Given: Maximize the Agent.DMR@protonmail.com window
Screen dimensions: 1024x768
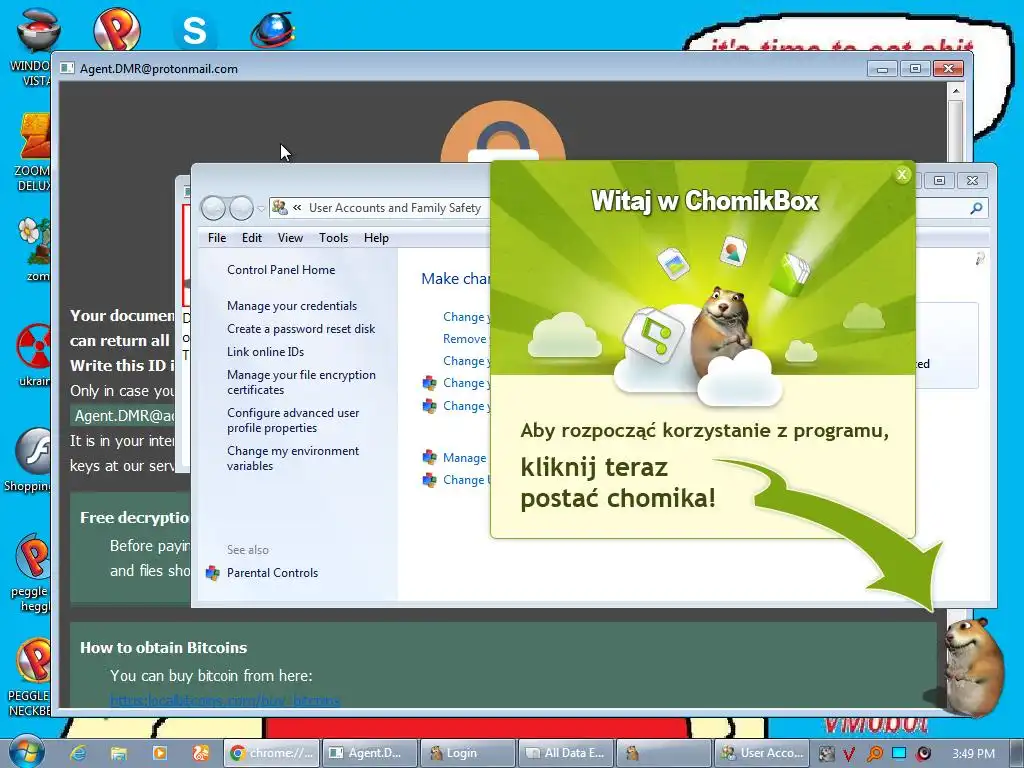Looking at the screenshot, I should coord(915,69).
